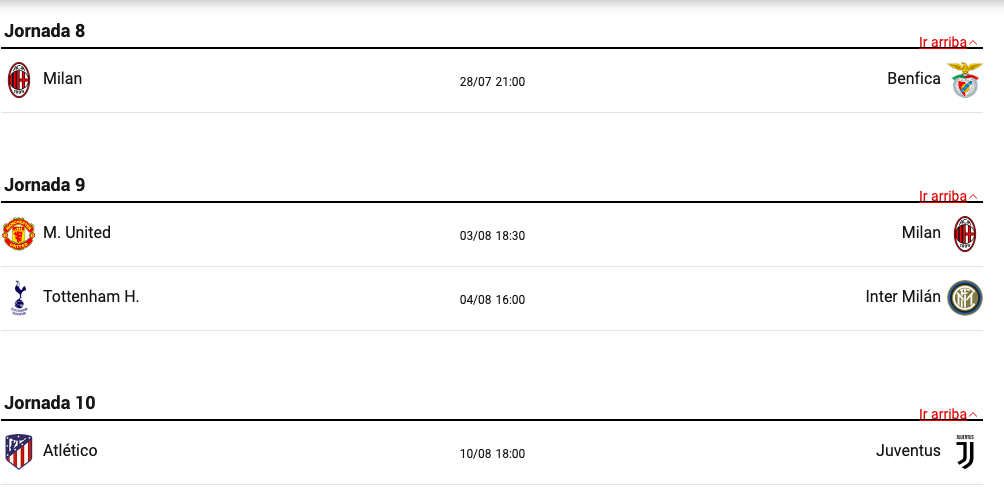This screenshot has width=1004, height=488.
Task: Open the 03/08 18:30 match details
Action: [x=492, y=236]
